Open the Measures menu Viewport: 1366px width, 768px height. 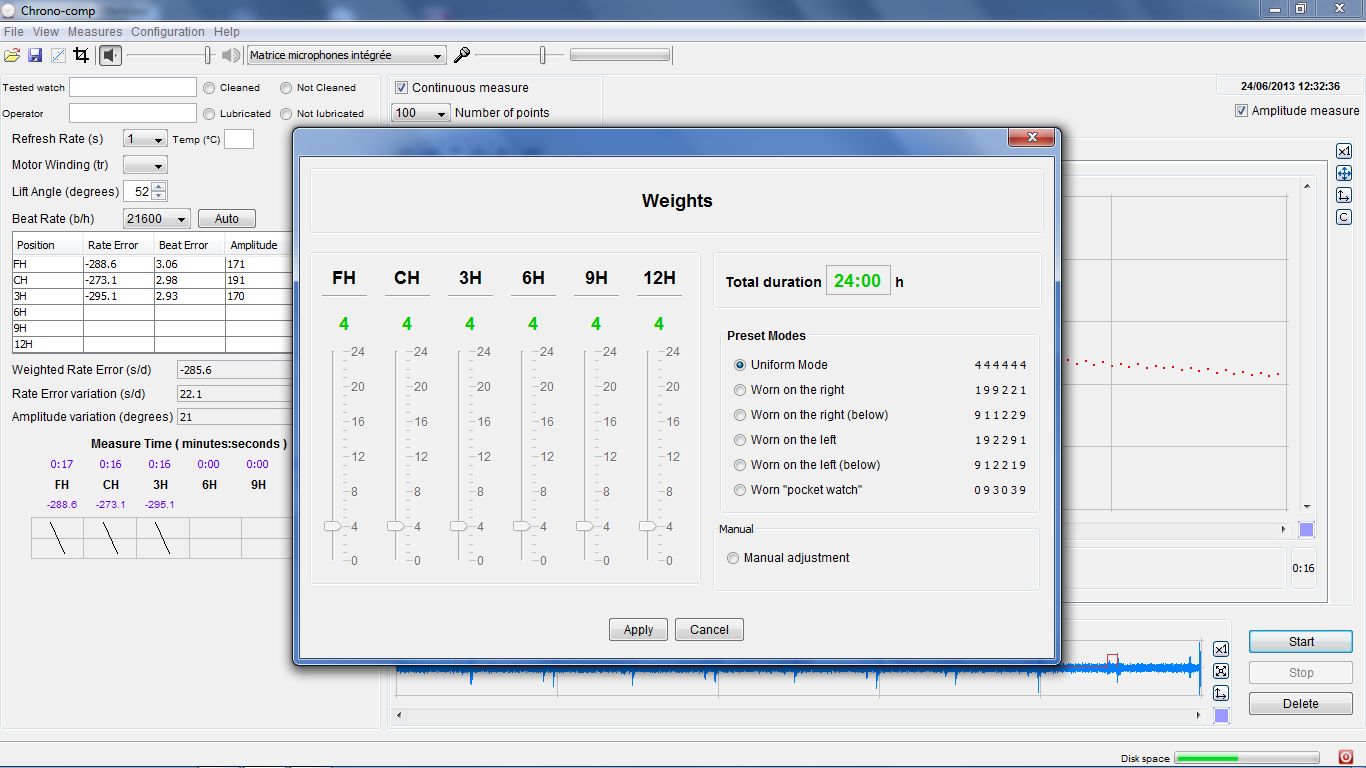95,32
